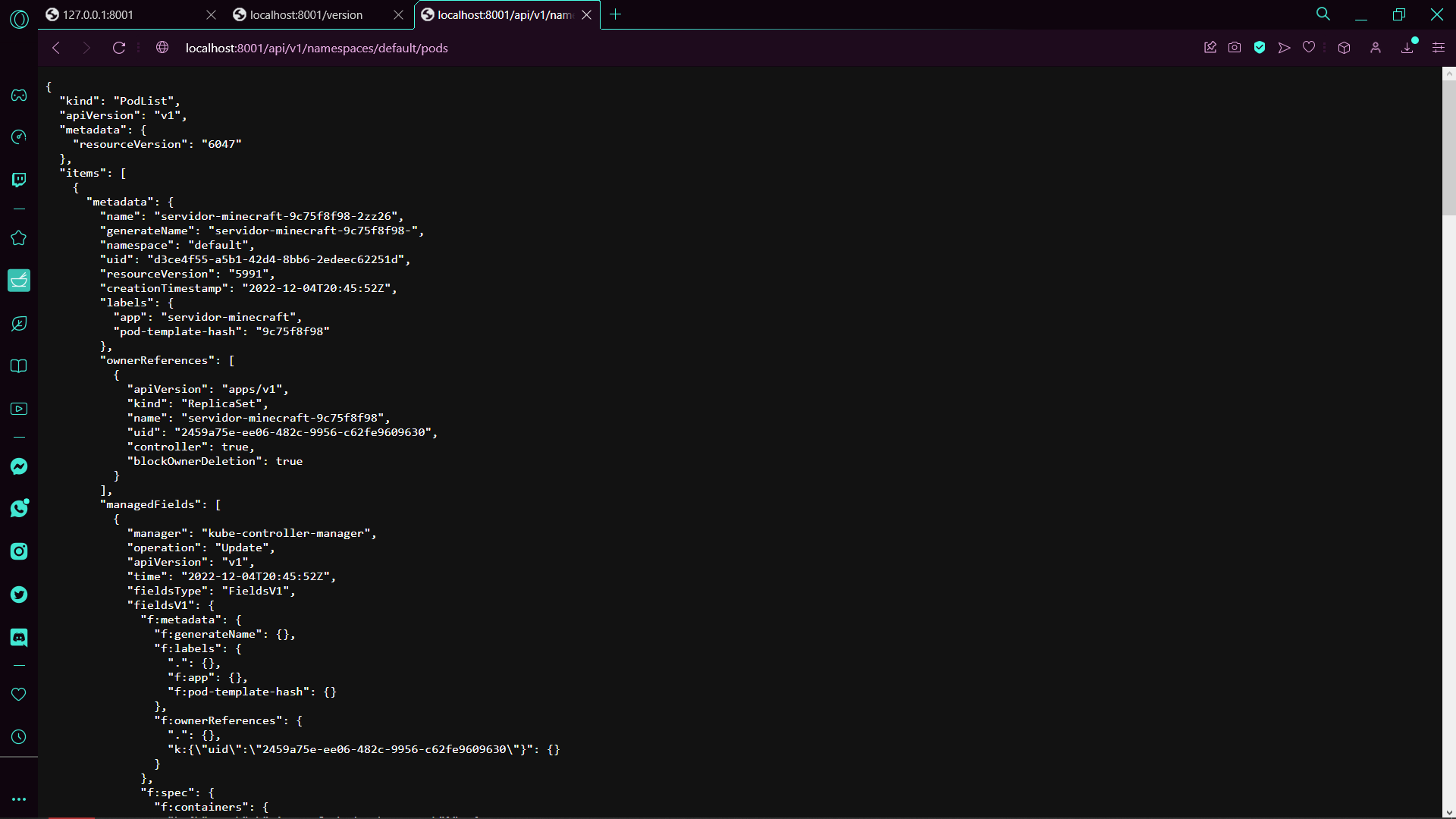This screenshot has width=1456, height=819.
Task: Open a new tab with plus button
Action: tap(616, 14)
